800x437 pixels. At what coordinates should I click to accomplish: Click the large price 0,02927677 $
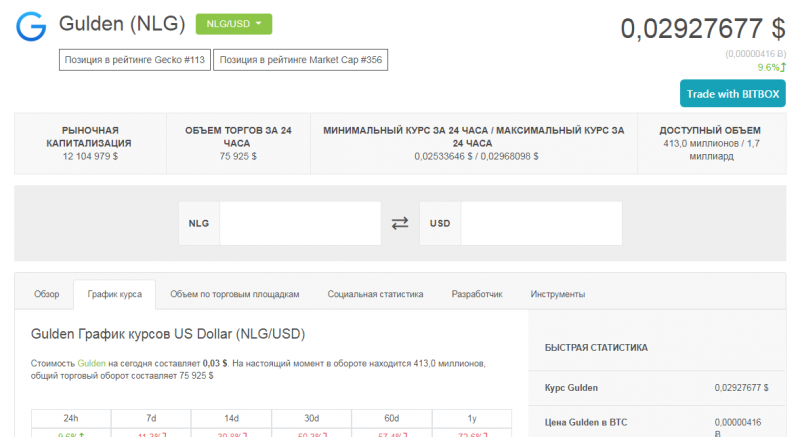(703, 29)
